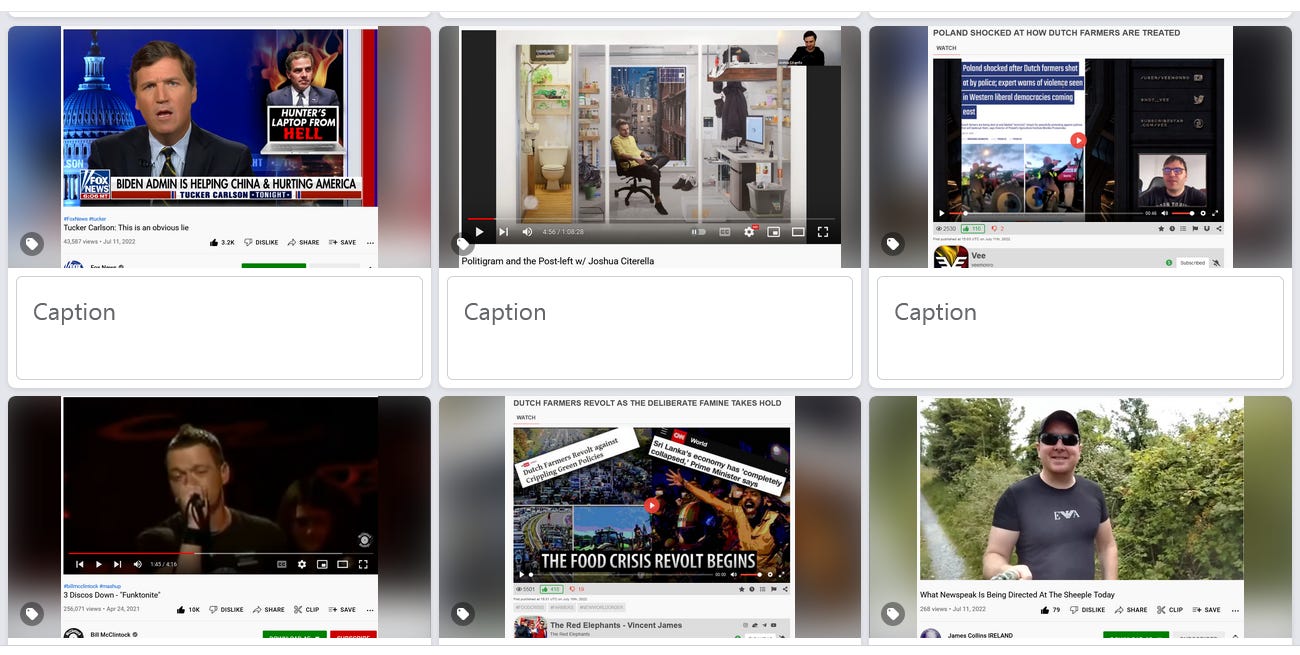The height and width of the screenshot is (655, 1300).
Task: Open the tag icon on the 3 Discos Down image
Action: 32,614
